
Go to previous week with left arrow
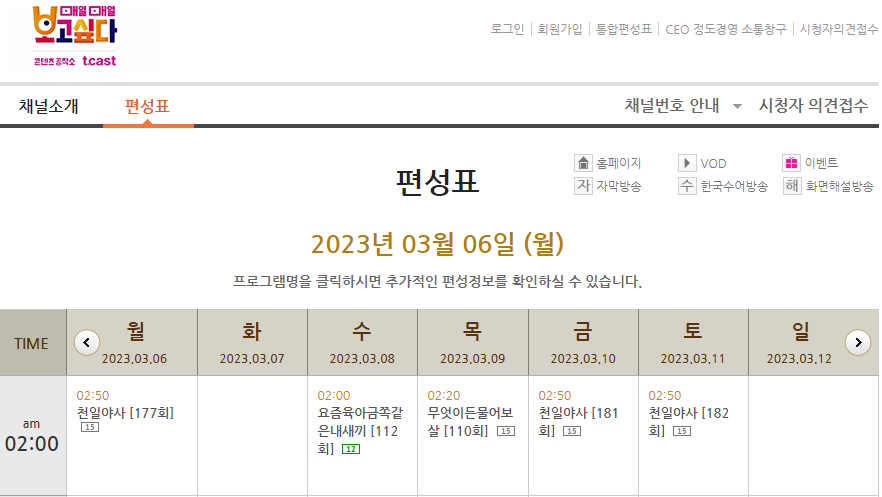pos(87,342)
